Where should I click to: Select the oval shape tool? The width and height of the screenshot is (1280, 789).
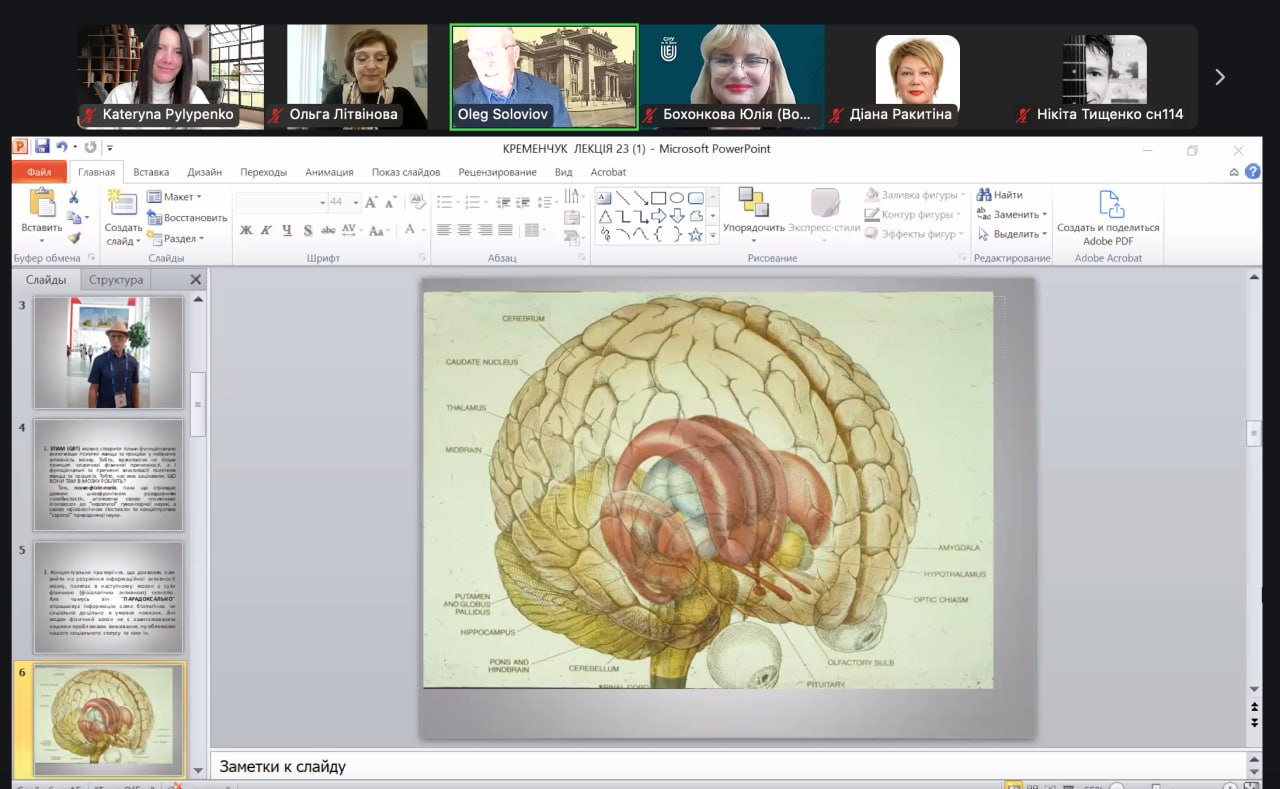677,198
